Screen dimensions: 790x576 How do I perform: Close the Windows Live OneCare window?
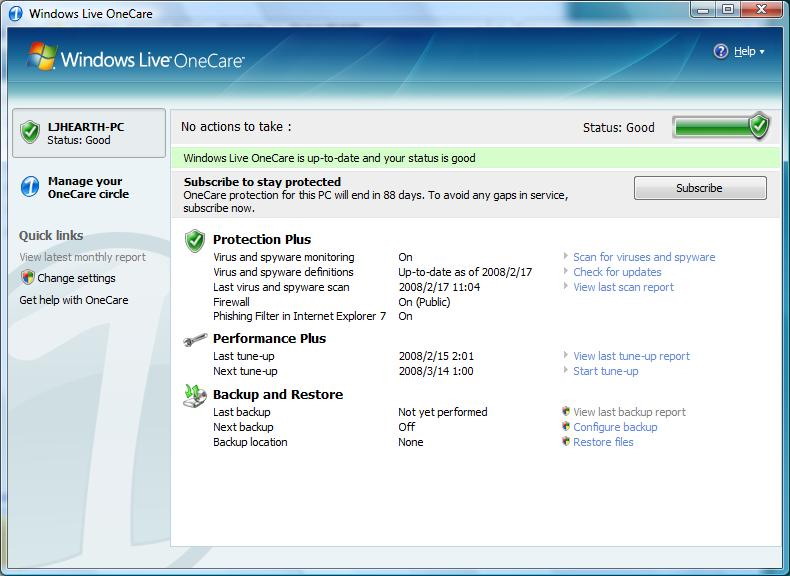click(762, 10)
